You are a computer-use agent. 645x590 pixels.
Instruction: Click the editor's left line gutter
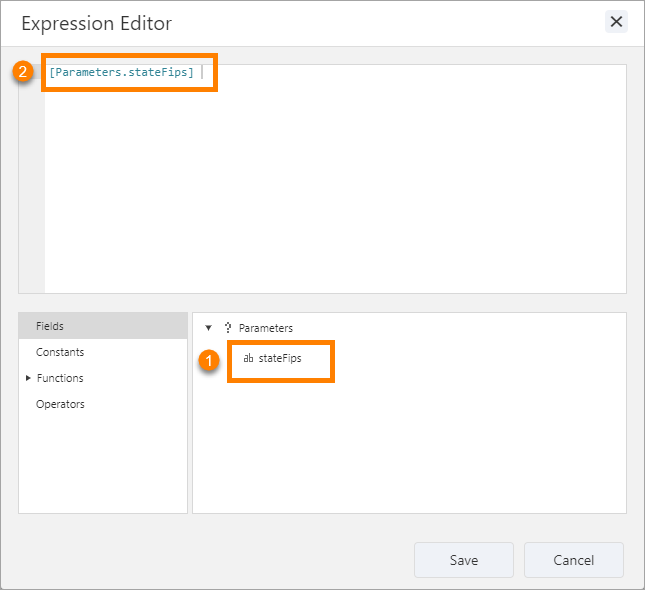tap(32, 180)
